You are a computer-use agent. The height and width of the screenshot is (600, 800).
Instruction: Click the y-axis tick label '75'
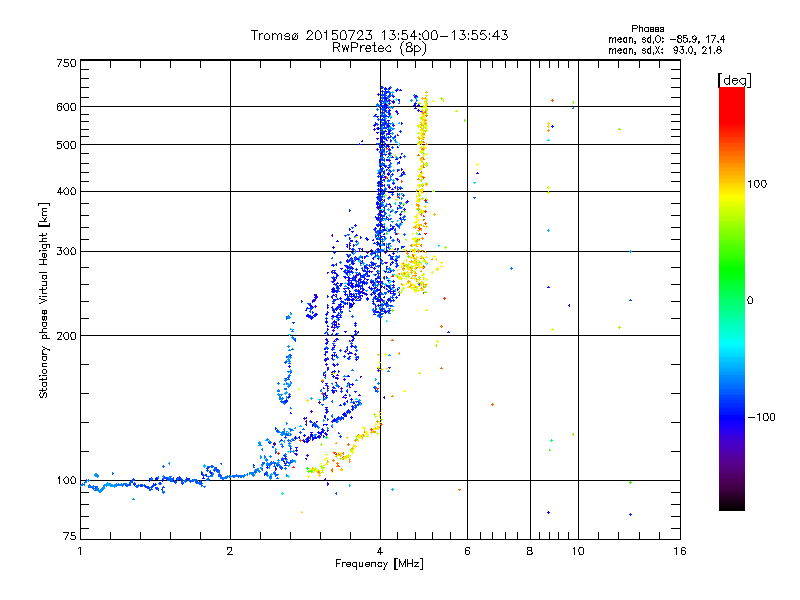pyautogui.click(x=70, y=536)
